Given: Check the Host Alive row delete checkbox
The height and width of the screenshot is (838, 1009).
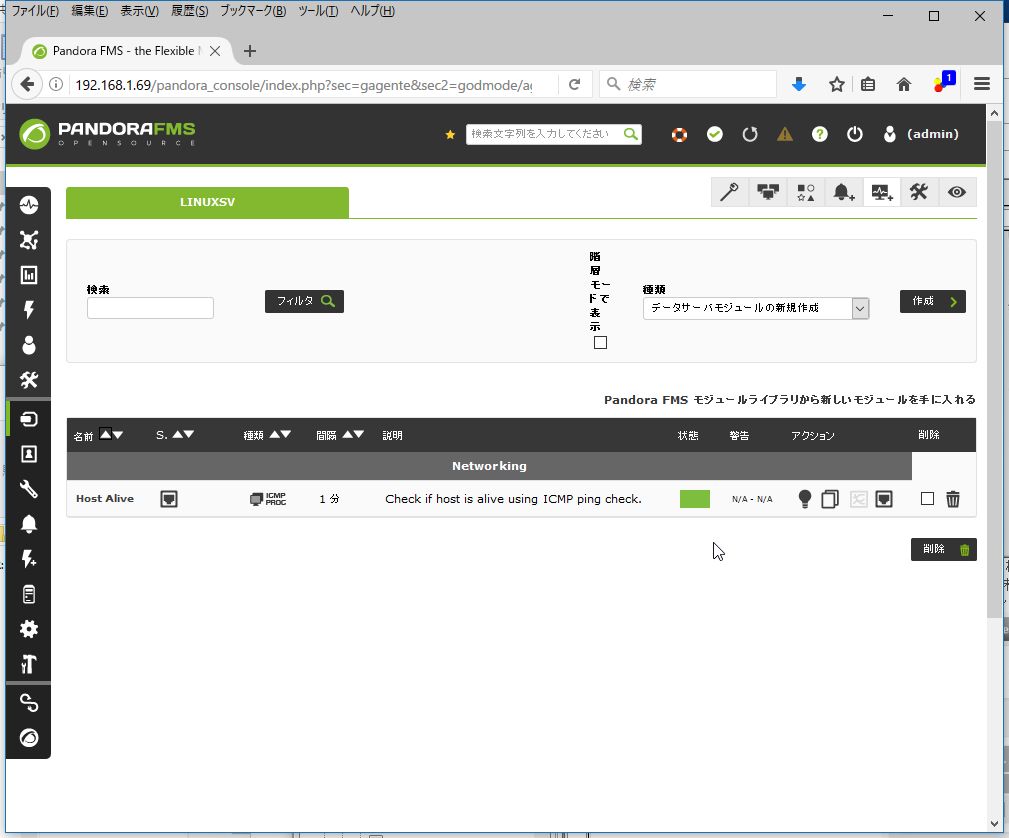Looking at the screenshot, I should click(x=927, y=498).
